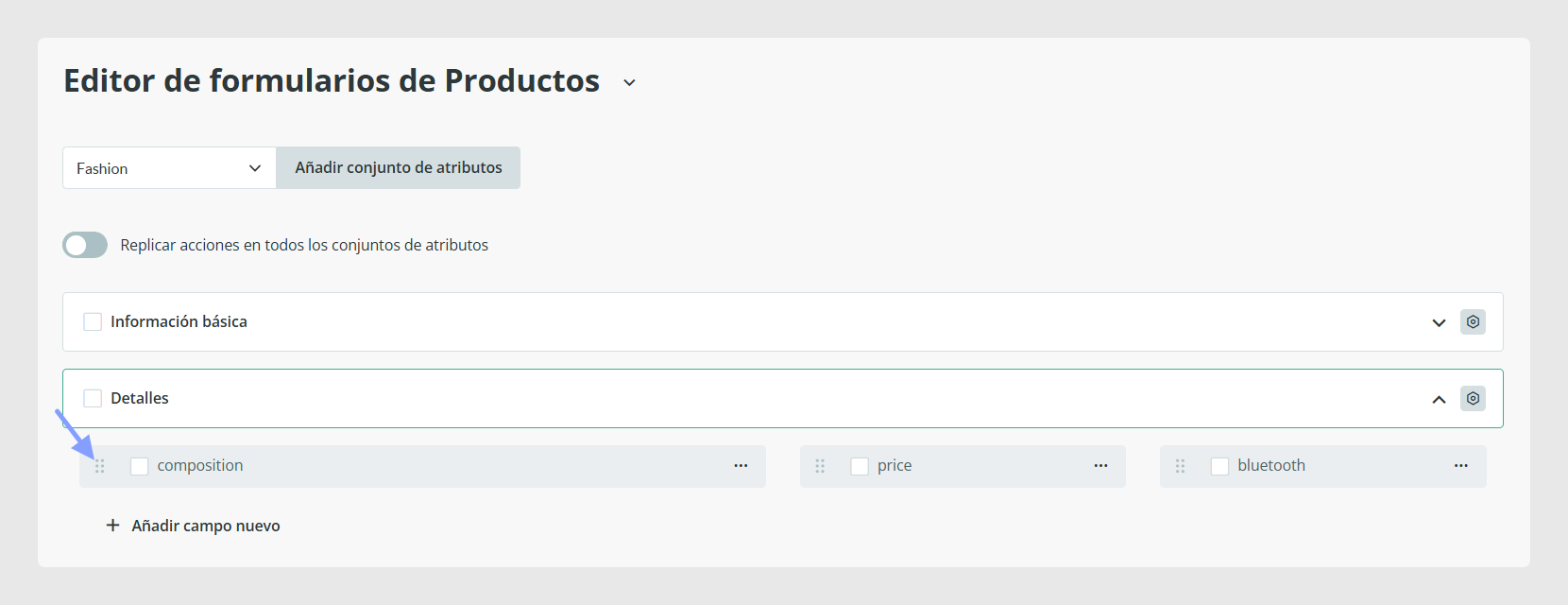
Task: Check the Información básica checkbox
Action: click(x=93, y=322)
